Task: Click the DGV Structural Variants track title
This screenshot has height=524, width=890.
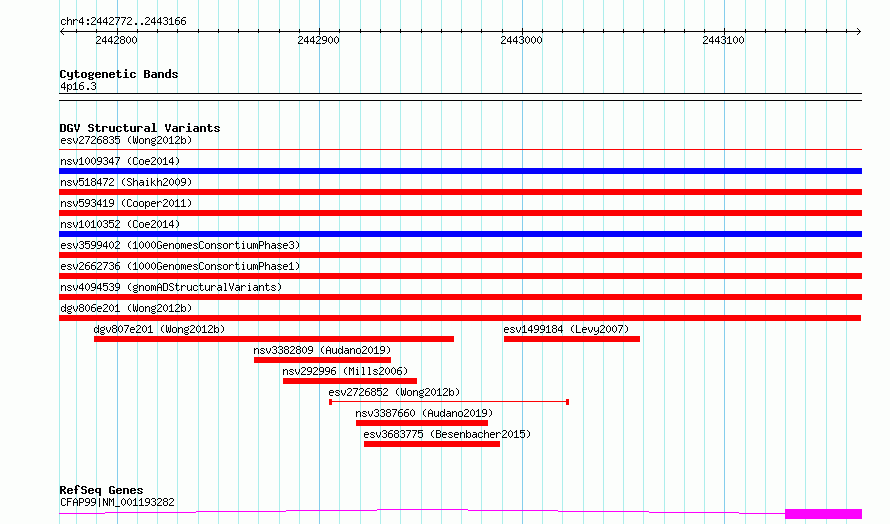Action: pos(140,128)
